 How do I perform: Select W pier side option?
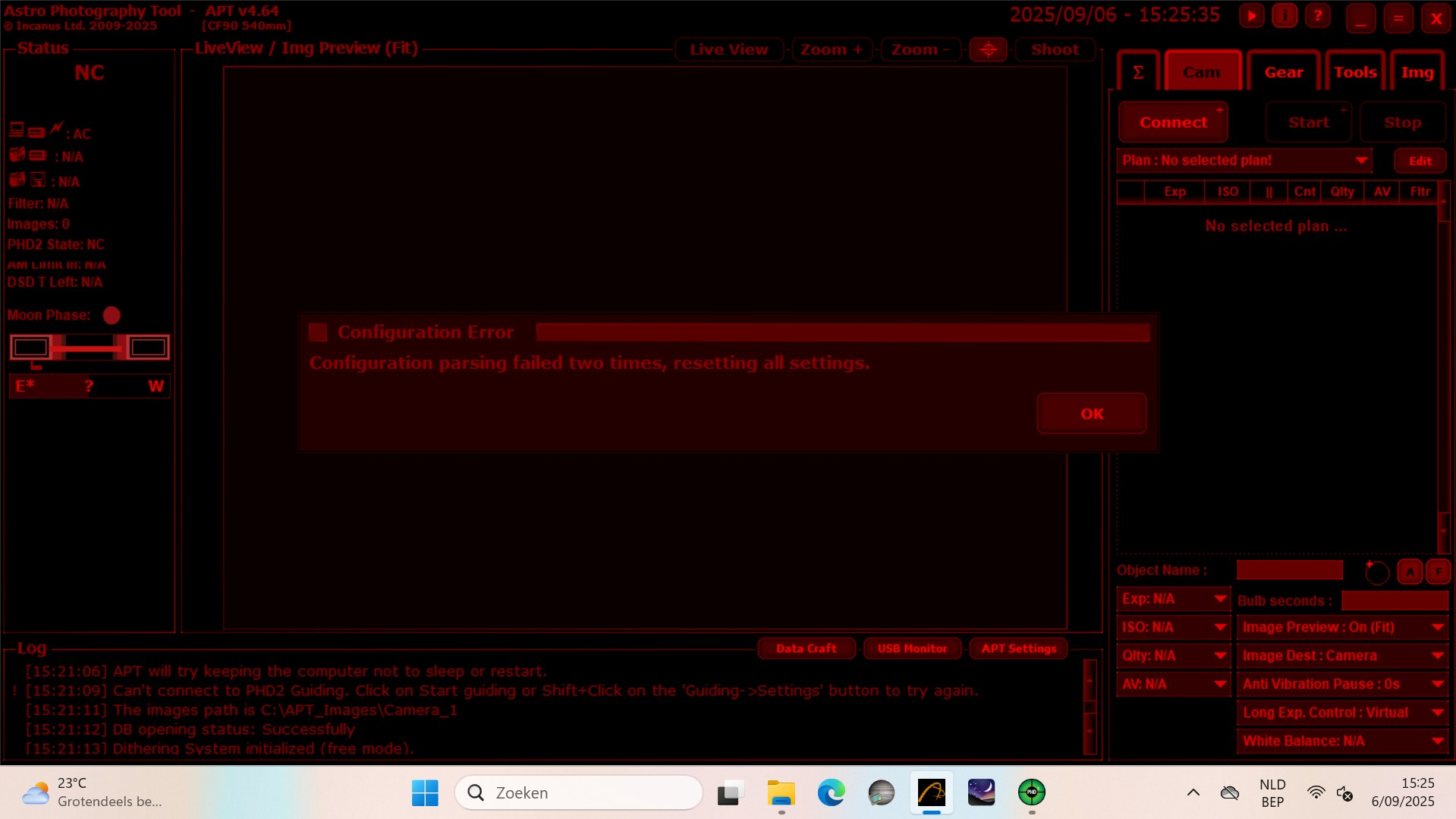[156, 386]
